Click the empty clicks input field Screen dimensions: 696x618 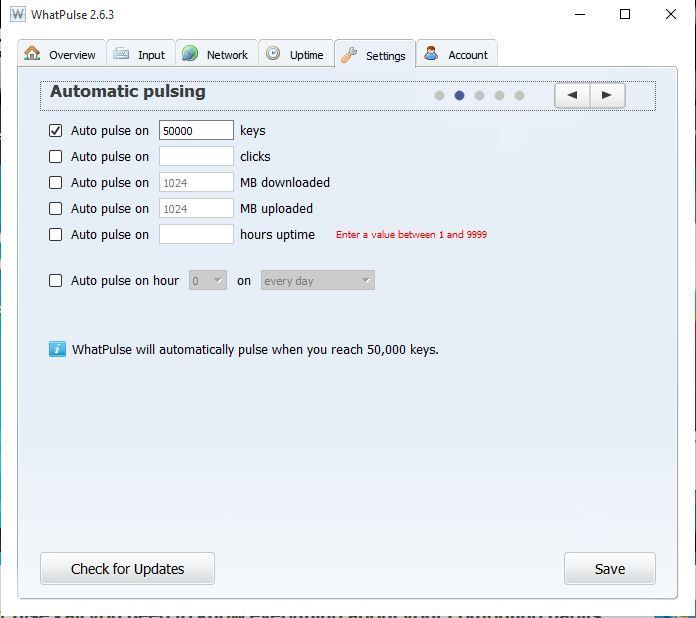pyautogui.click(x=196, y=156)
